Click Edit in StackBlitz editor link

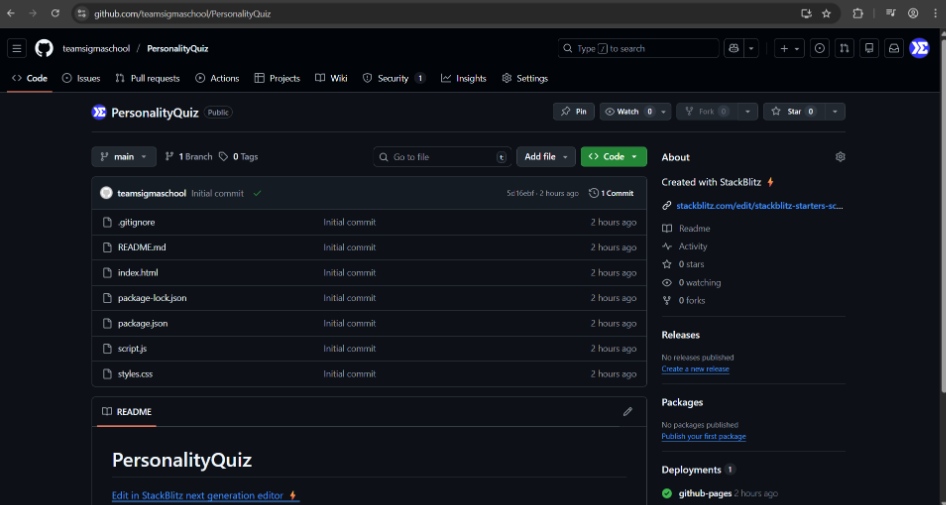point(206,495)
